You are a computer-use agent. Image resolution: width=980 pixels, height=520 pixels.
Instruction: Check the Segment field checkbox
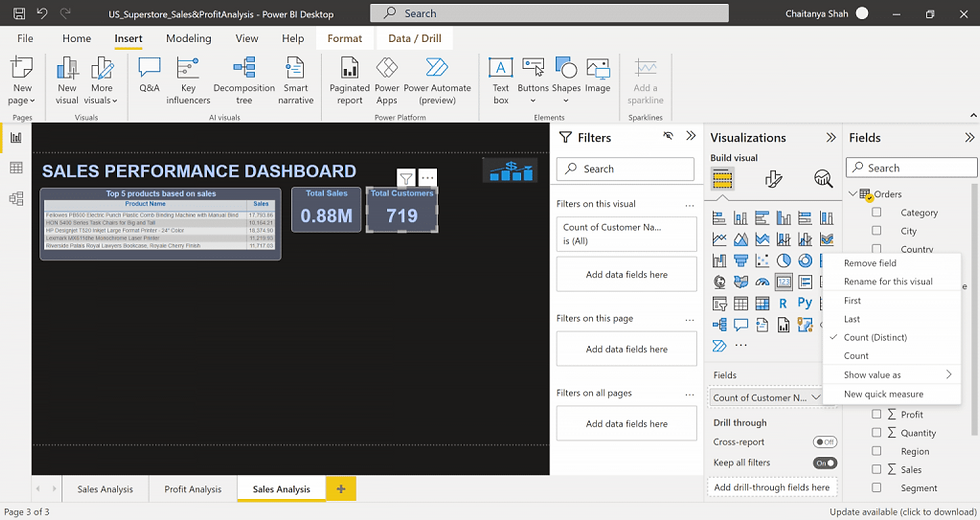point(876,488)
